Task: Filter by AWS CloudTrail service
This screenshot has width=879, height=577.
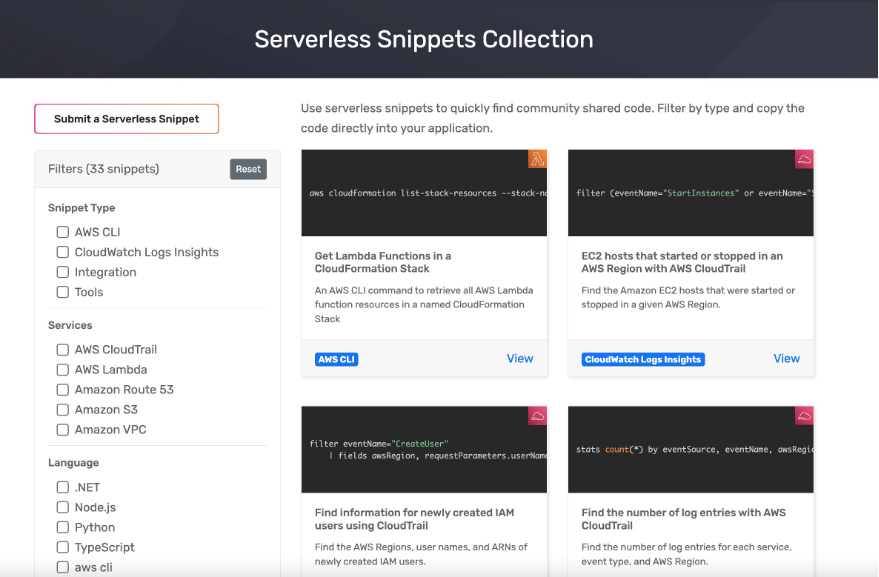Action: point(63,350)
